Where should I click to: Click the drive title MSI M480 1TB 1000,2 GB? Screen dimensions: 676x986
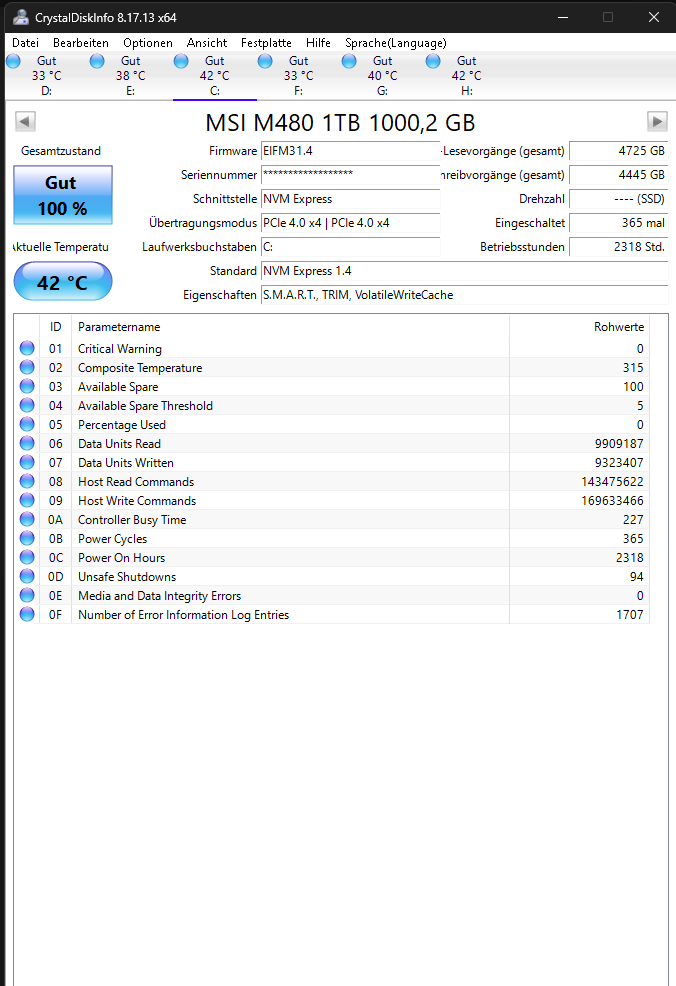click(x=340, y=123)
